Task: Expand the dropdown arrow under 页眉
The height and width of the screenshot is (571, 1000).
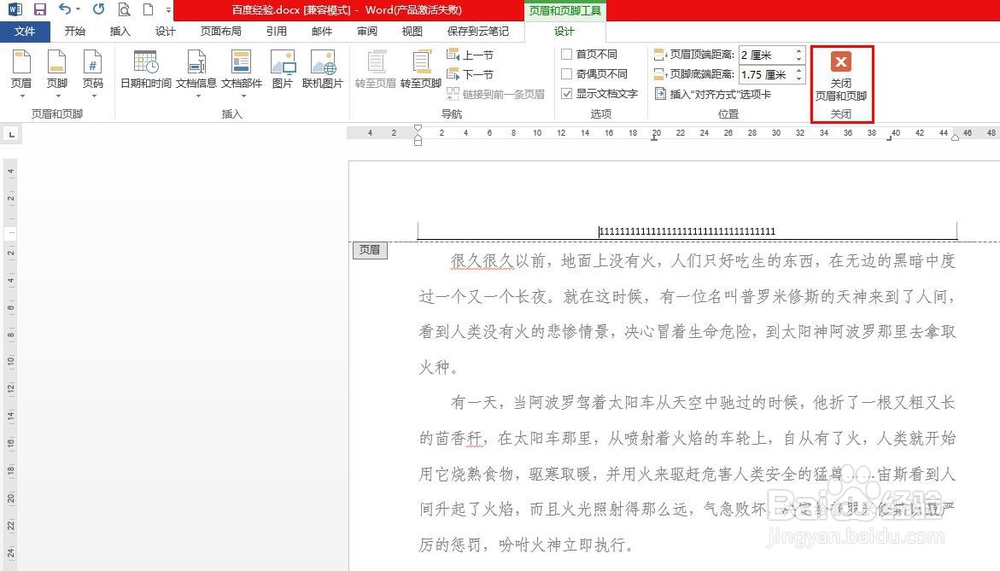Action: (x=22, y=96)
